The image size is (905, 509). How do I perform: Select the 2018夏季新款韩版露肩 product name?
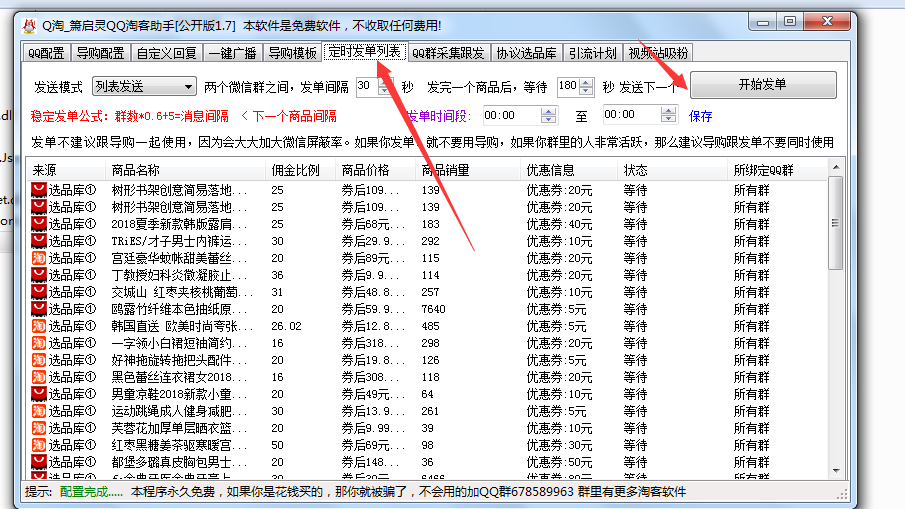point(179,224)
